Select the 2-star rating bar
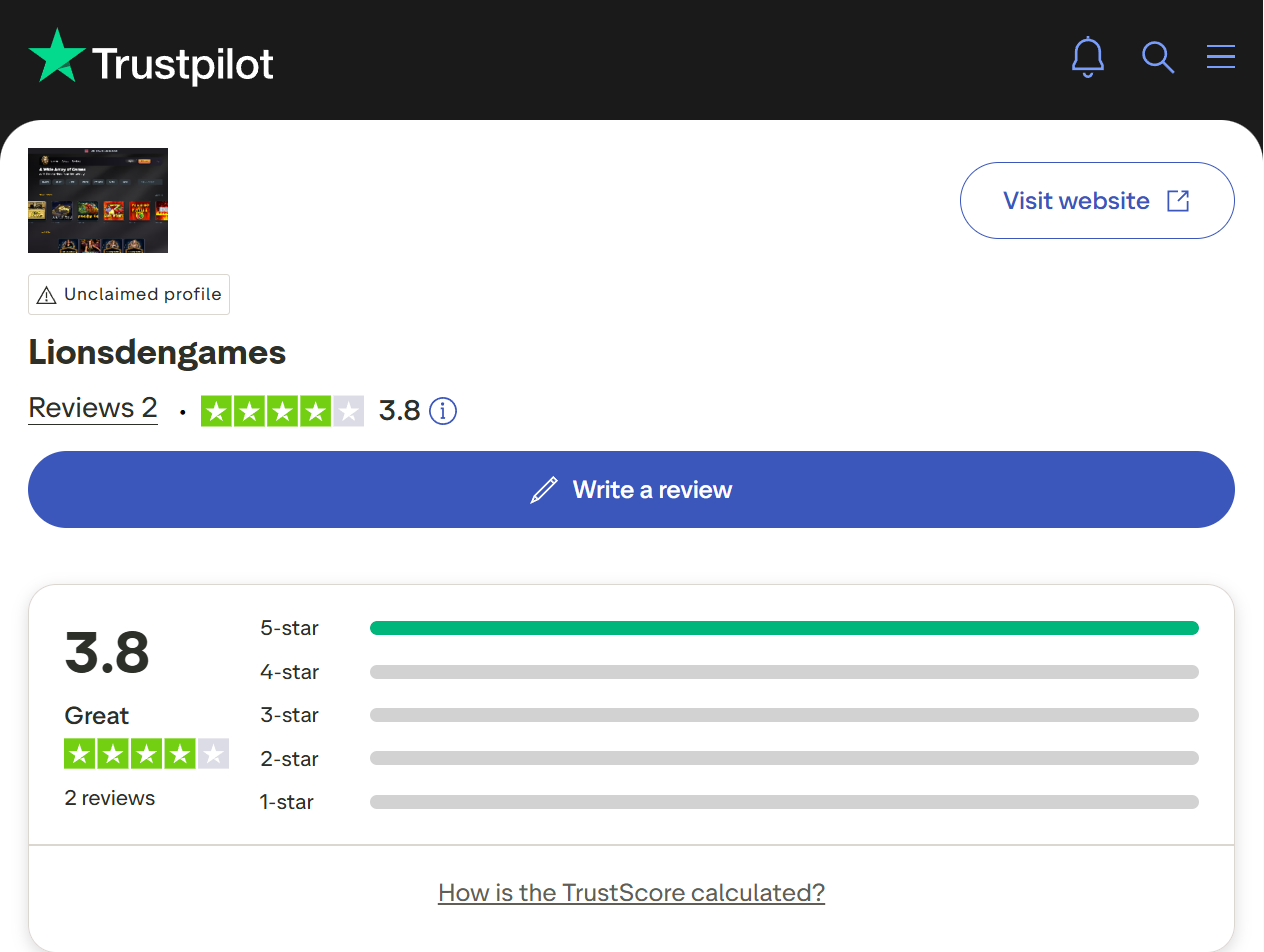The image size is (1264, 952). coord(783,759)
